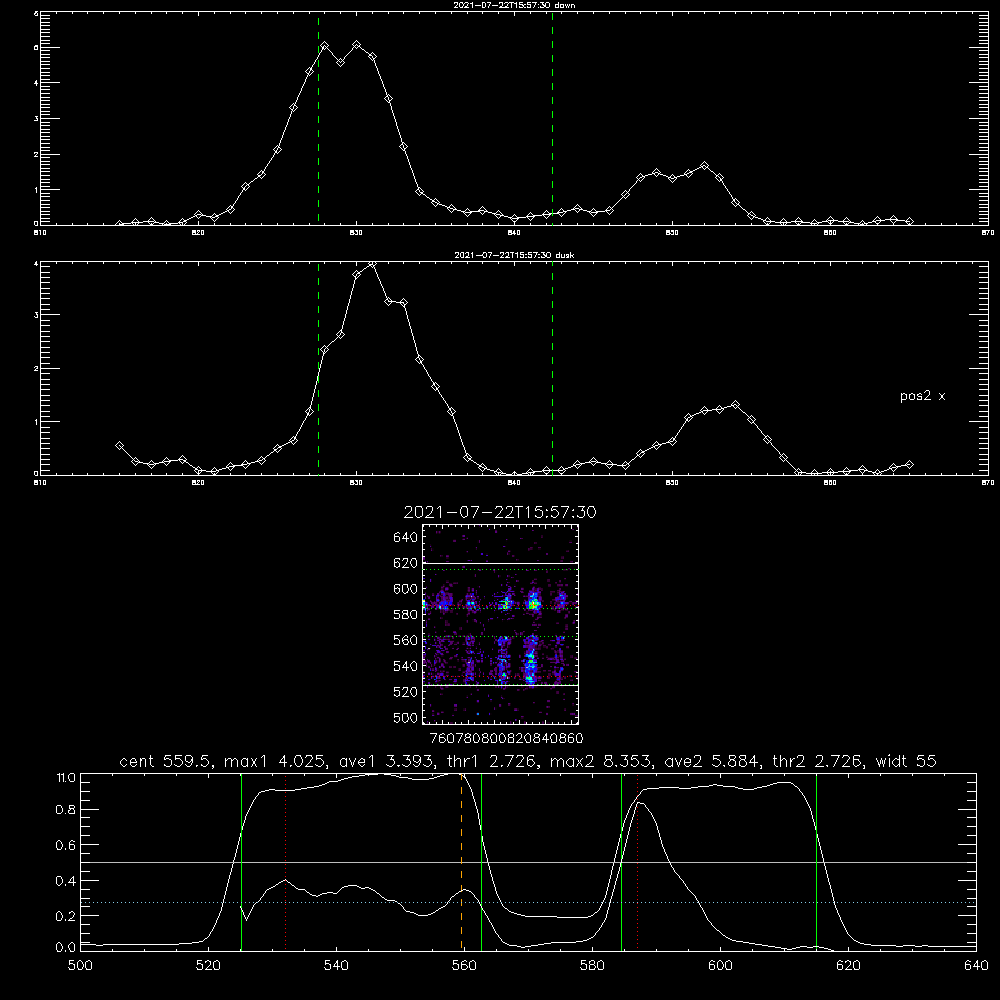Select the 'cent 559.5' text in stats line
1000x1000 pixels.
point(168,761)
